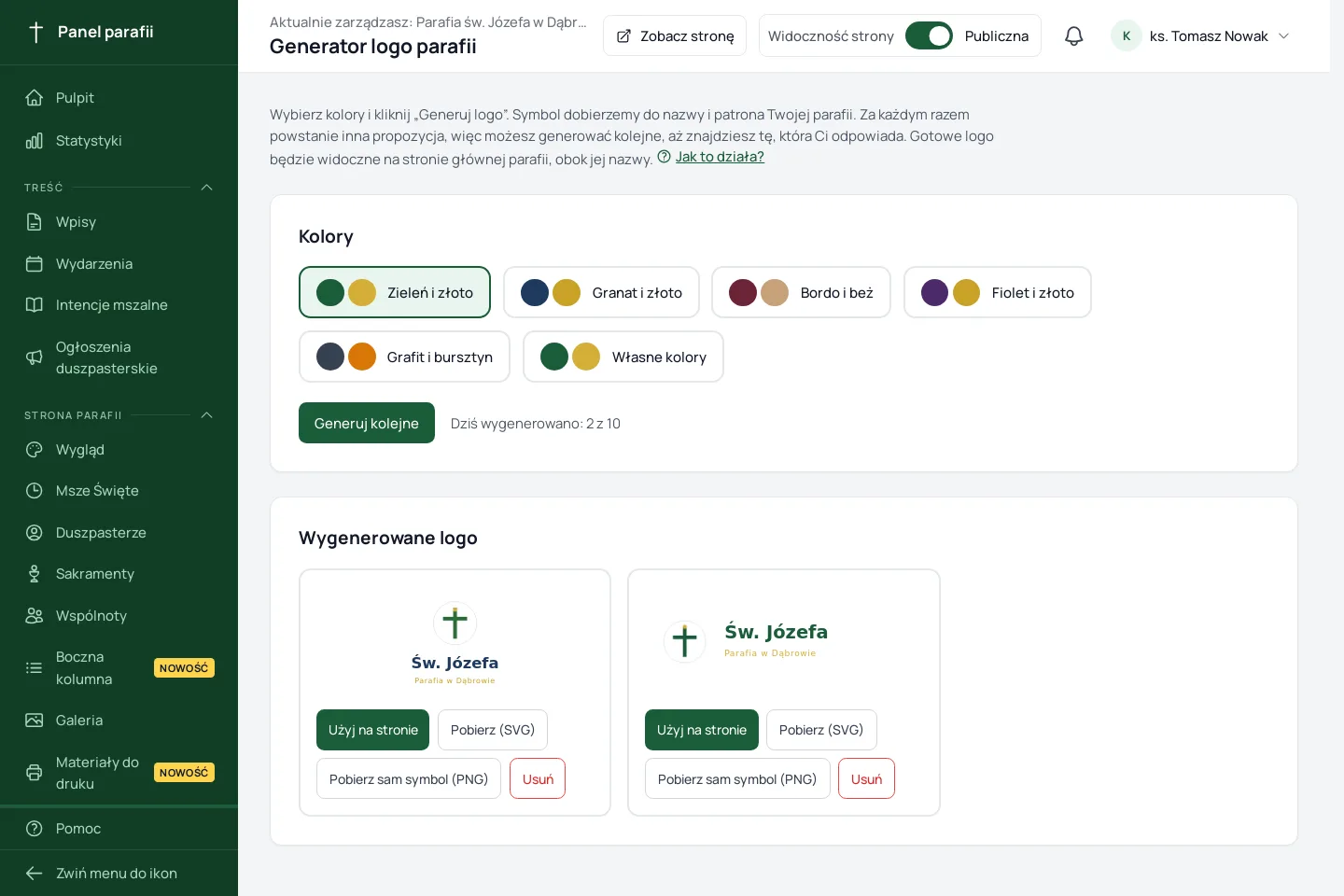Select the Bordo i beż color option

pos(801,292)
